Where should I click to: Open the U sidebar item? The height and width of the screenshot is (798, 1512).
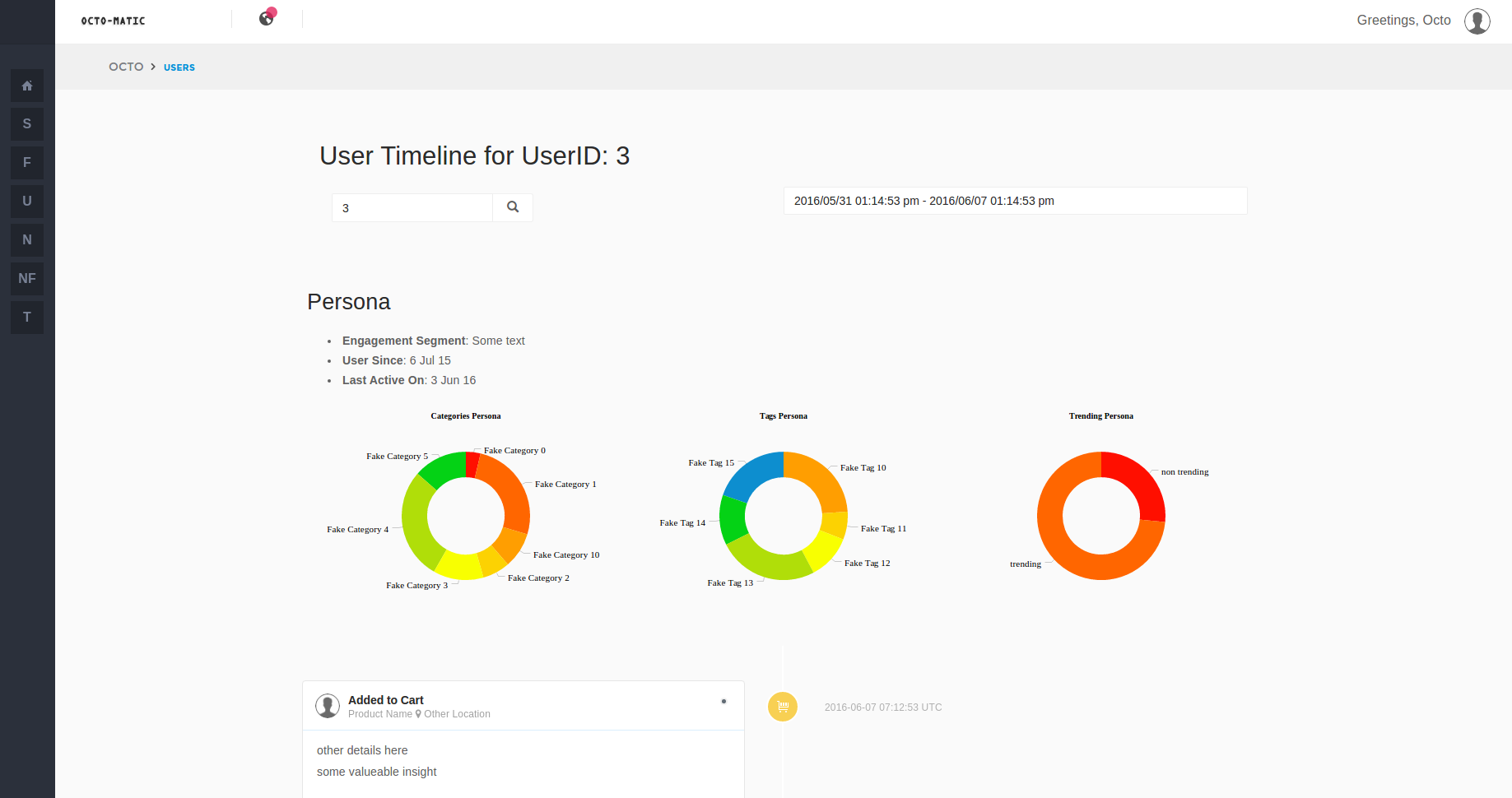tap(27, 202)
